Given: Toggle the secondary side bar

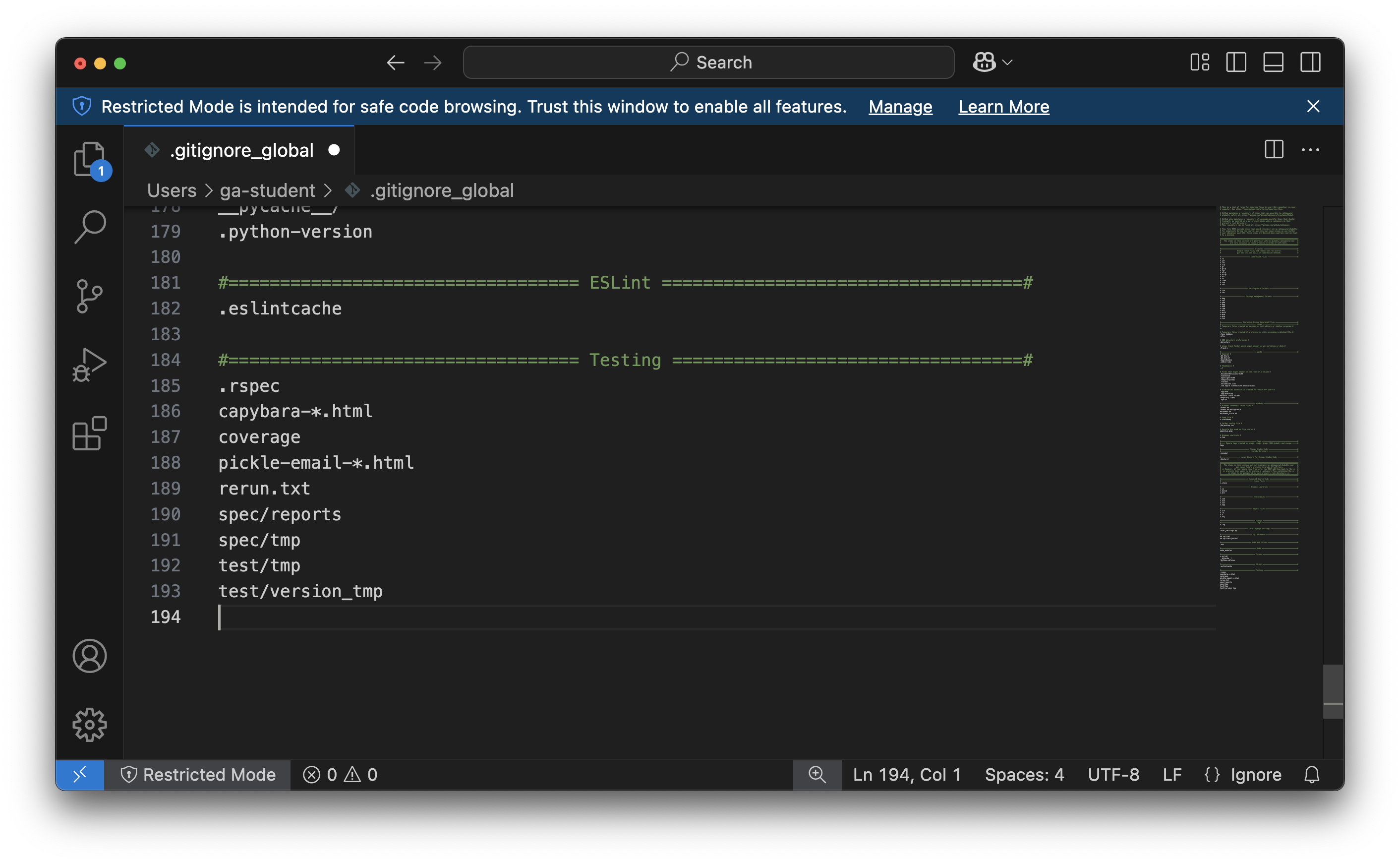Looking at the screenshot, I should point(1310,62).
